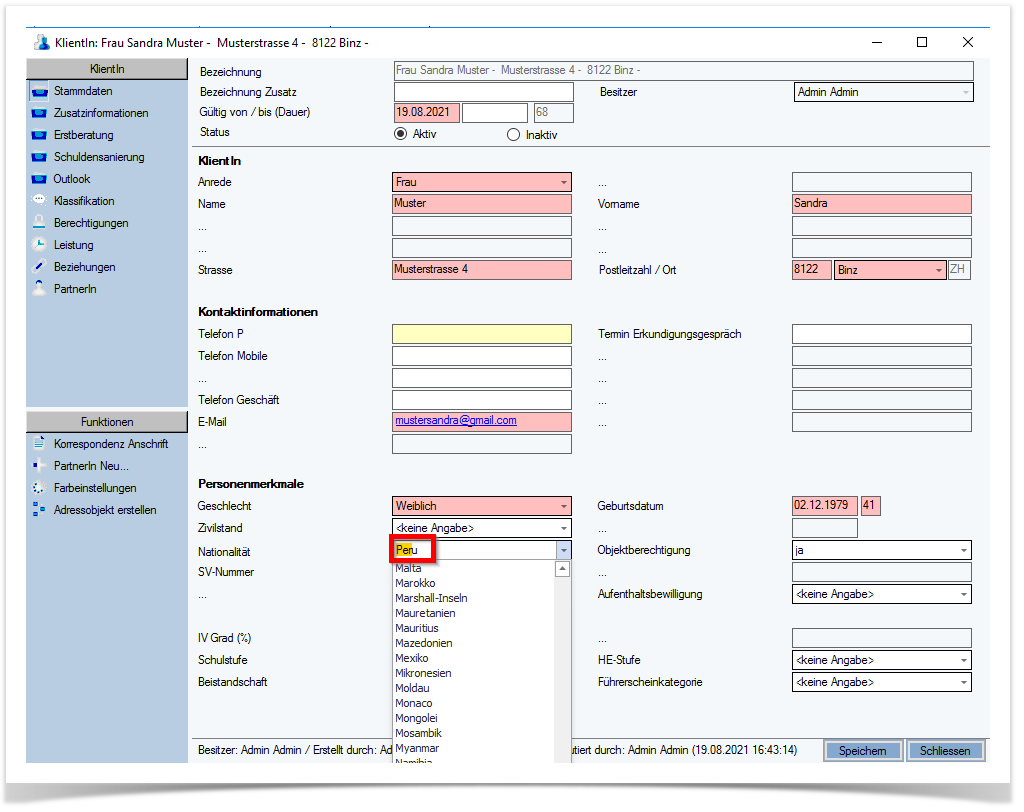Click the Outlook sidebar icon
This screenshot has height=812, width=1024.
tap(39, 179)
